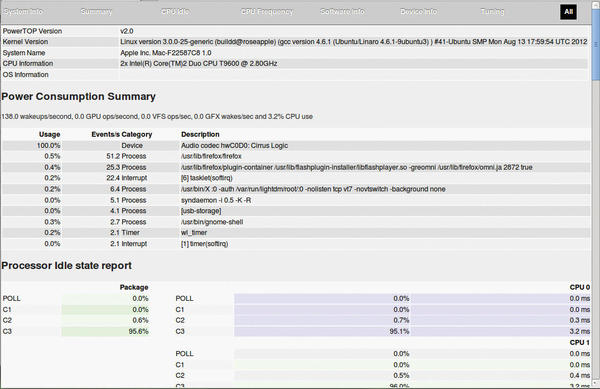Click the Power Consumption Summary heading
The width and height of the screenshot is (600, 389).
[x=78, y=96]
